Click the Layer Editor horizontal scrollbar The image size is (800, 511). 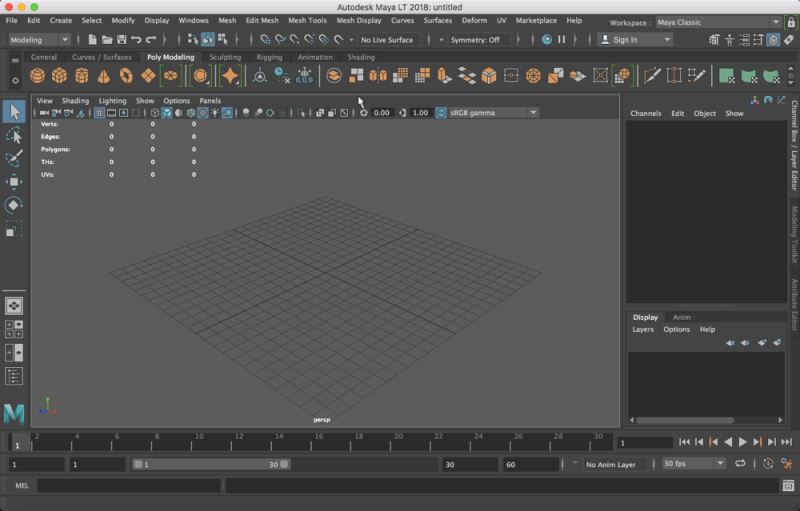685,420
